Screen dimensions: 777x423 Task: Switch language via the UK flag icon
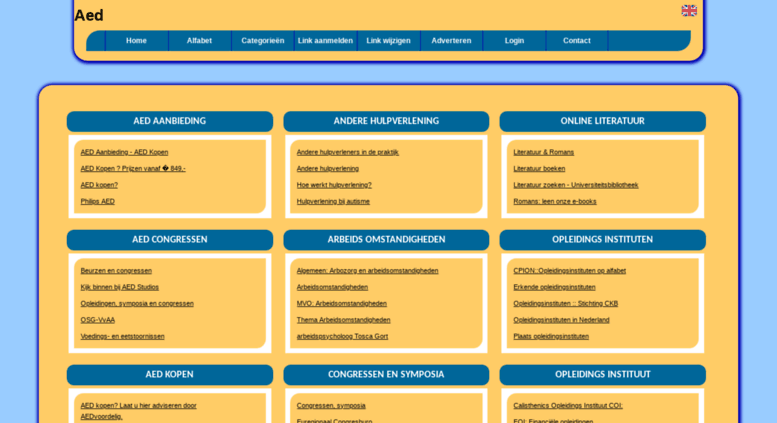pos(689,10)
